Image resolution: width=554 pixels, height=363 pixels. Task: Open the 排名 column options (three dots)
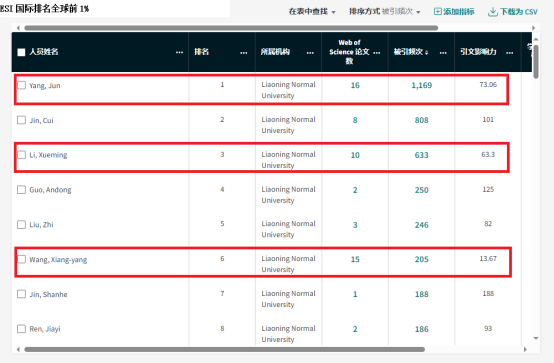pos(244,52)
